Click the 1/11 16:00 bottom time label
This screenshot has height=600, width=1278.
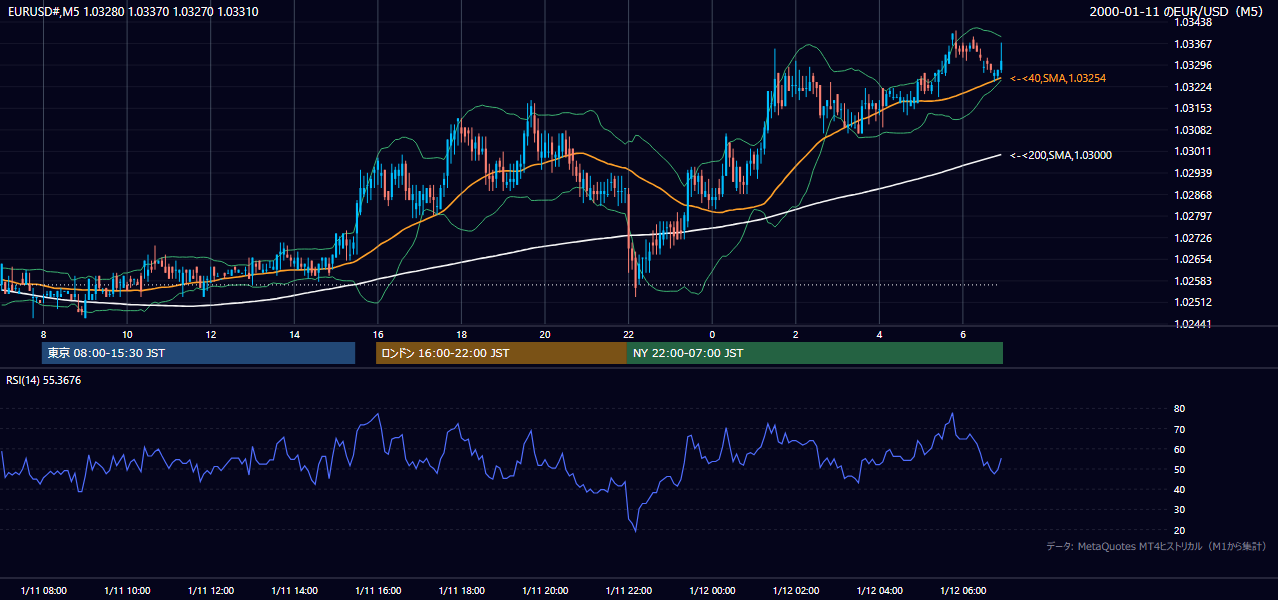(377, 590)
